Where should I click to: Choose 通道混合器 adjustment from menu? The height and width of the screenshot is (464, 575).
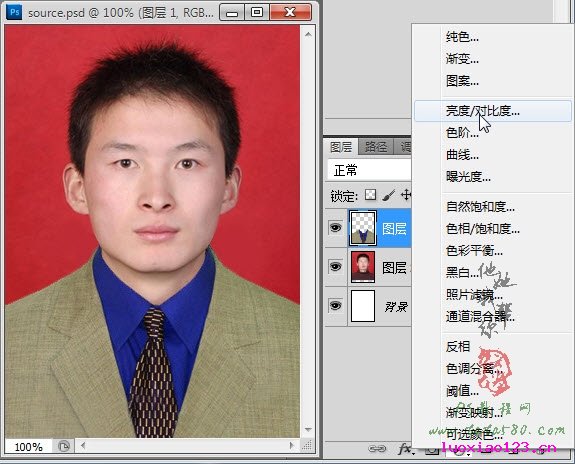click(x=480, y=316)
